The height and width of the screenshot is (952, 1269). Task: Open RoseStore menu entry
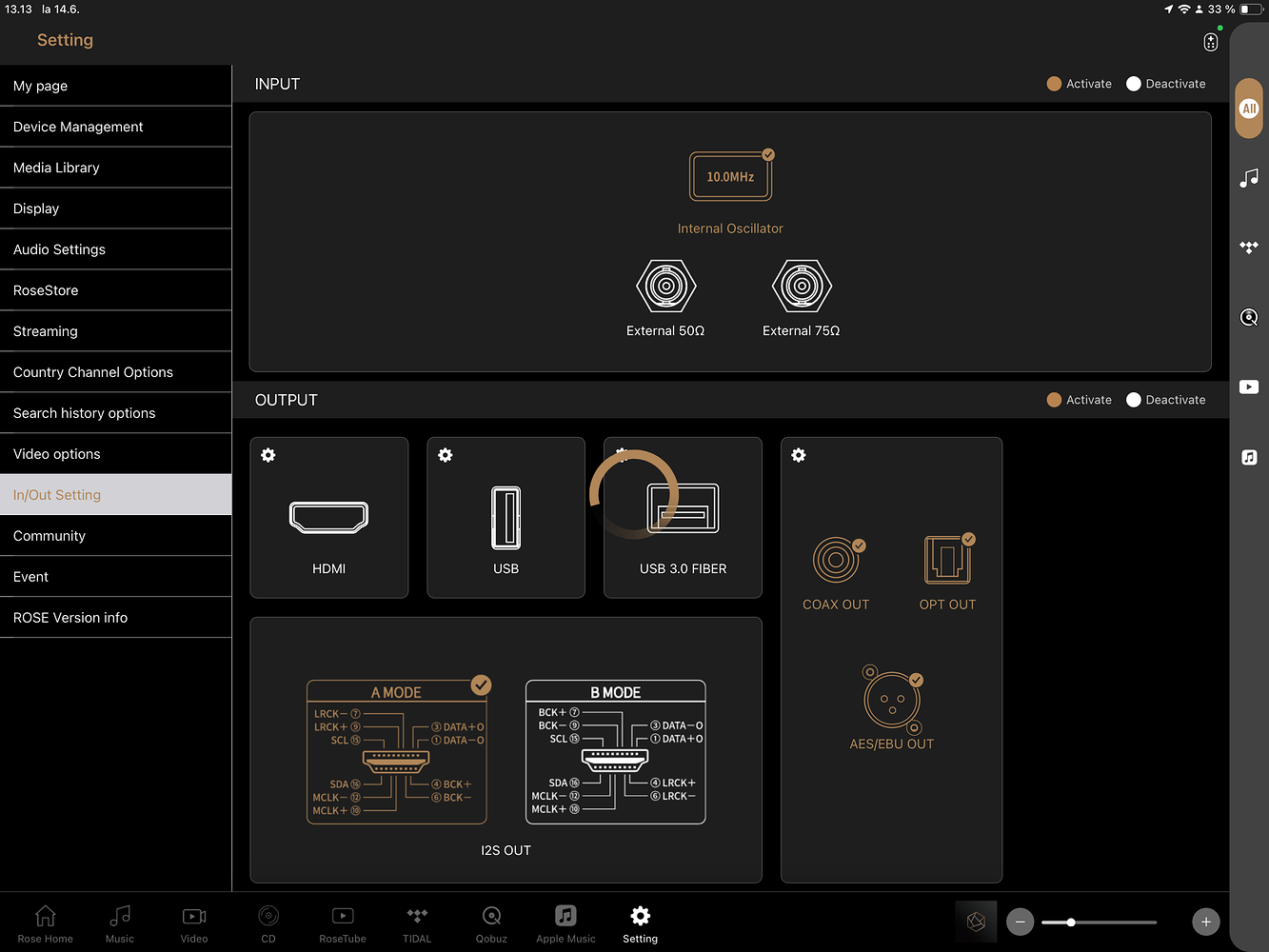click(115, 290)
